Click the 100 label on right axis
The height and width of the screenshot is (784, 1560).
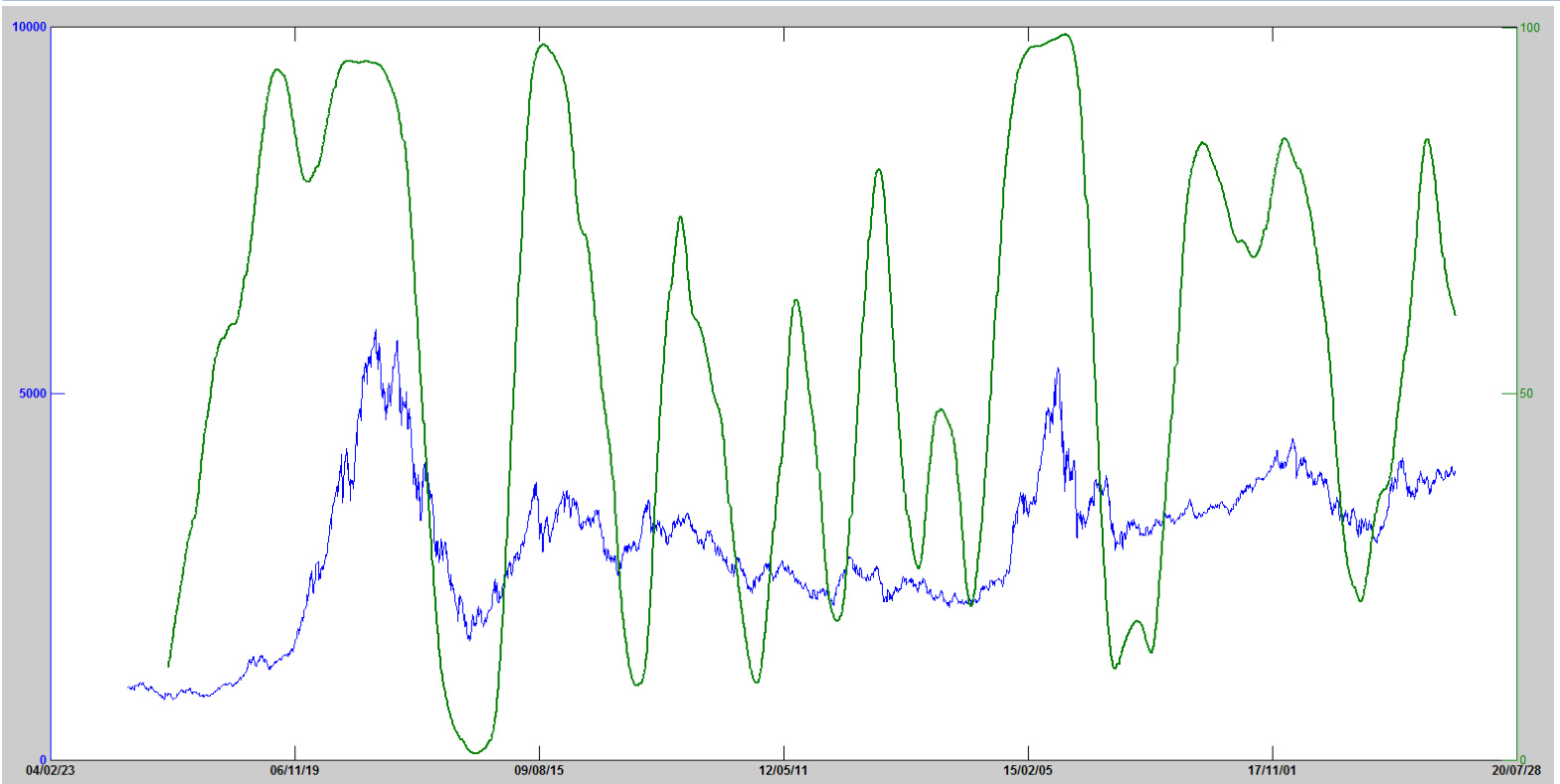(1530, 28)
